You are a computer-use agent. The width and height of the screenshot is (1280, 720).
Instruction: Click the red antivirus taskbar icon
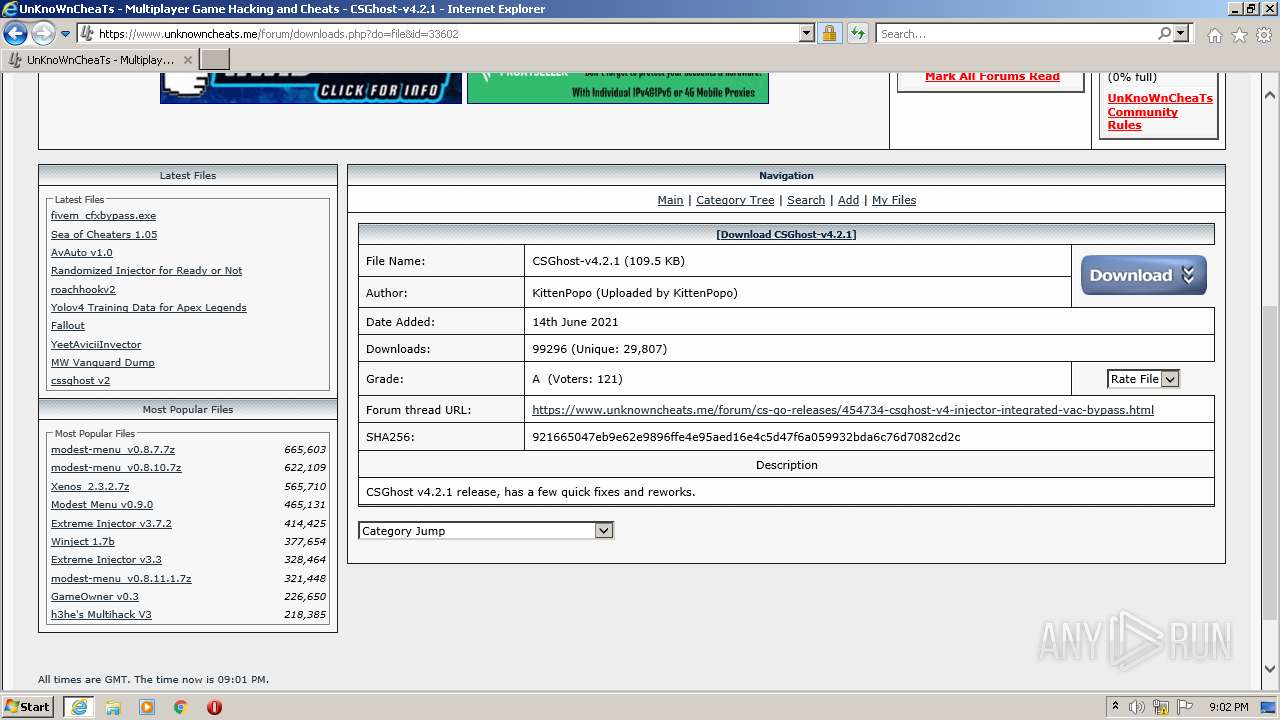214,707
